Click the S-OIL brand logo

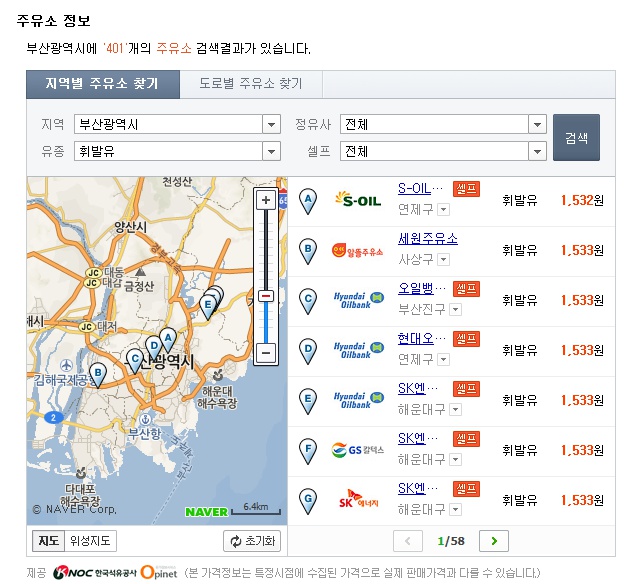pyautogui.click(x=358, y=199)
